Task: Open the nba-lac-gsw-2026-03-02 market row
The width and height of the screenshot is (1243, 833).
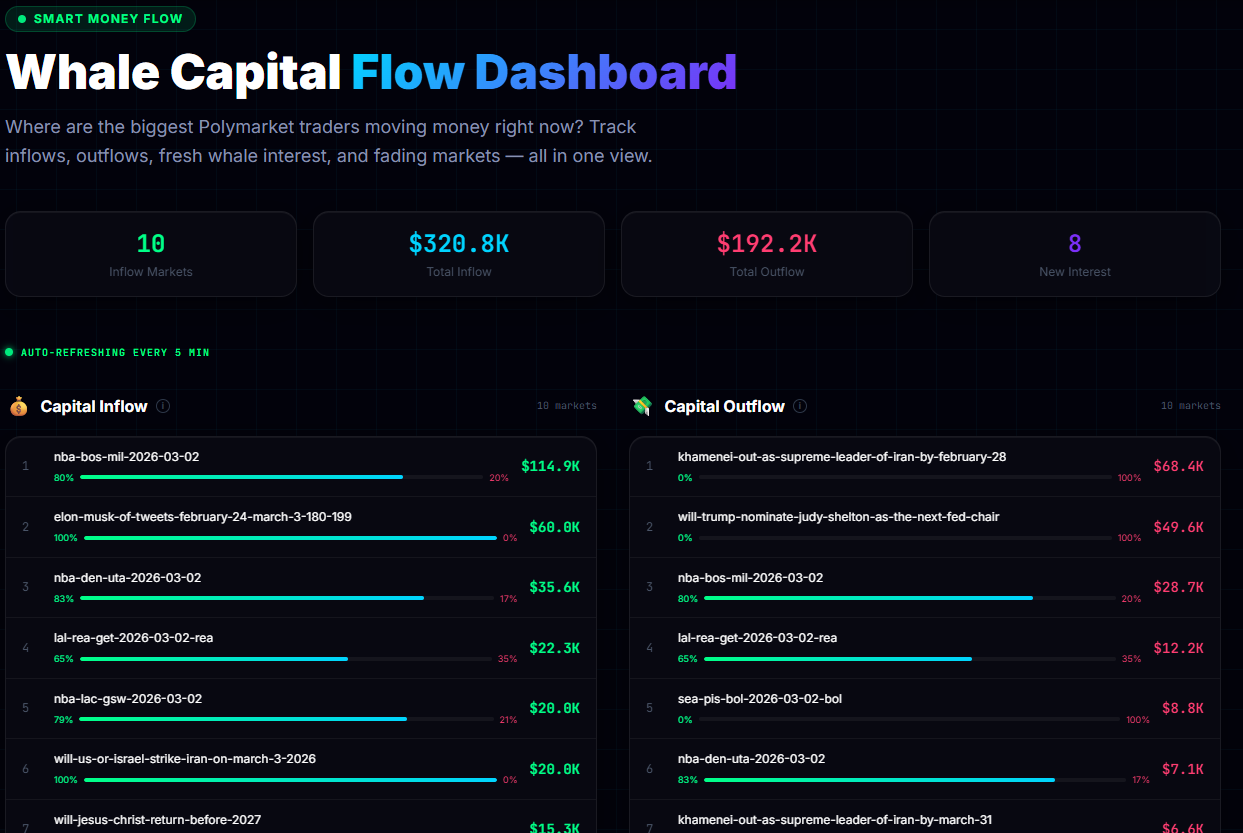Action: click(x=301, y=708)
